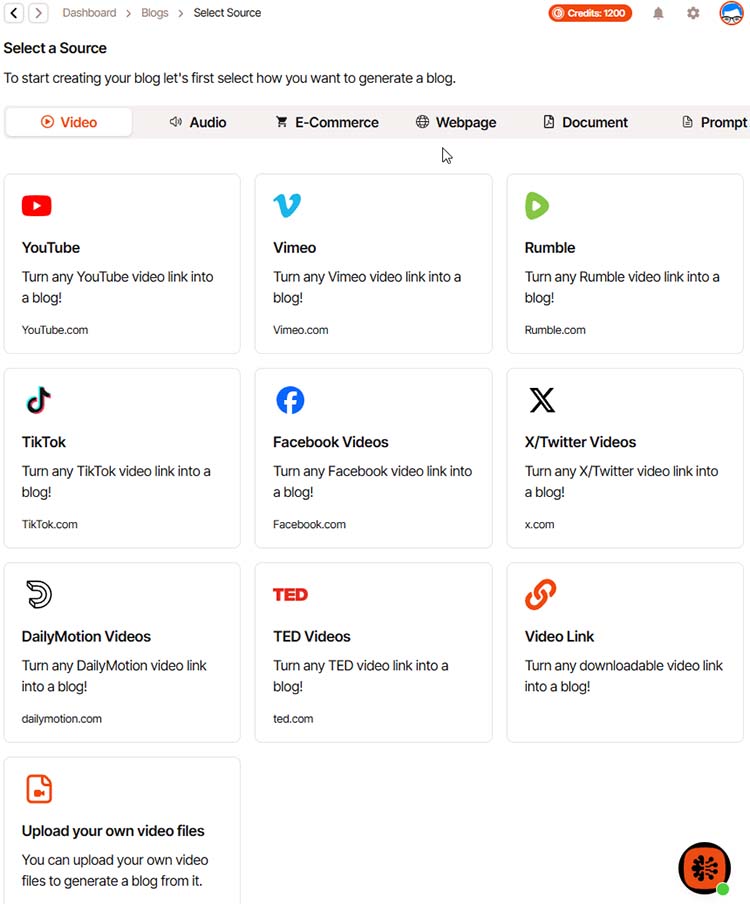Click the dailymotion.com text

tap(62, 718)
